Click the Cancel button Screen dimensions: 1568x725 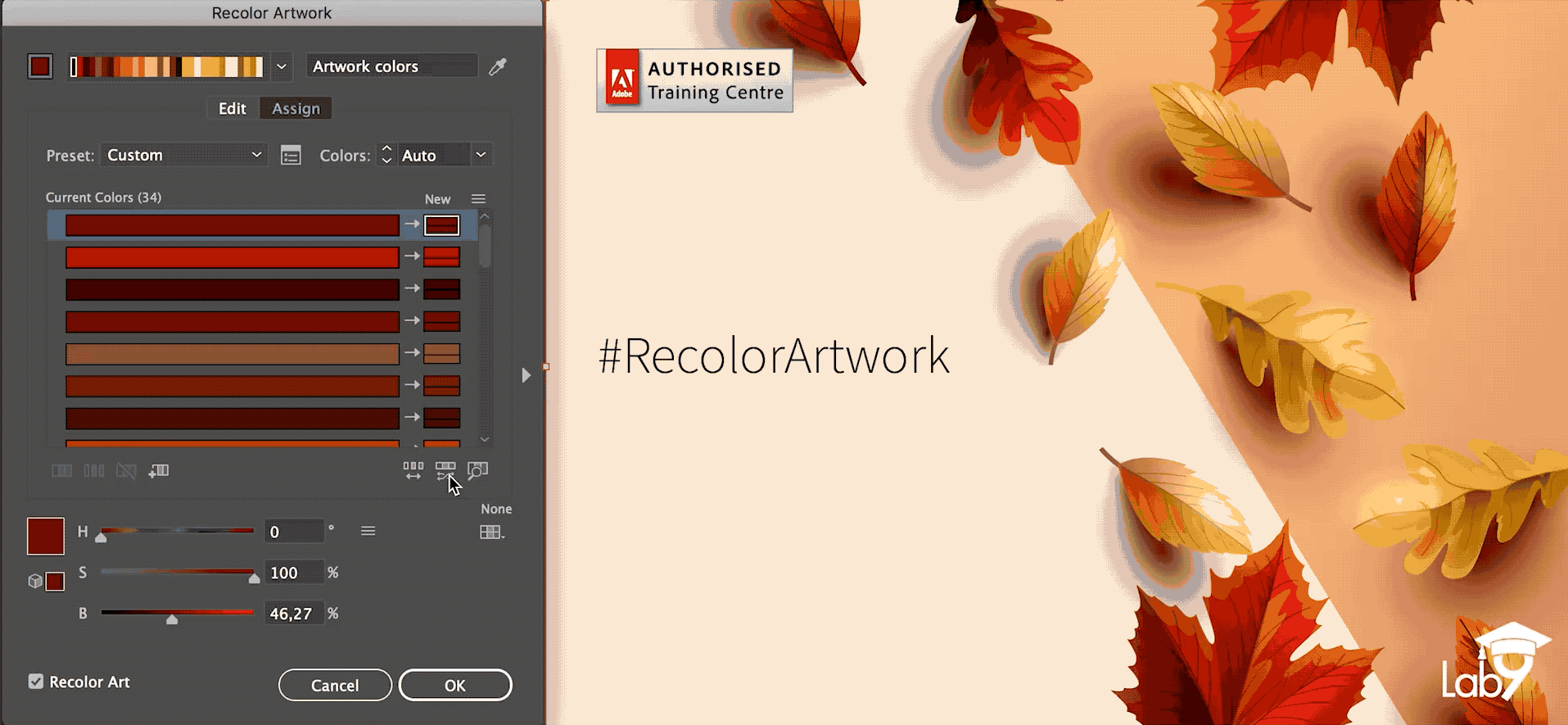pos(335,685)
